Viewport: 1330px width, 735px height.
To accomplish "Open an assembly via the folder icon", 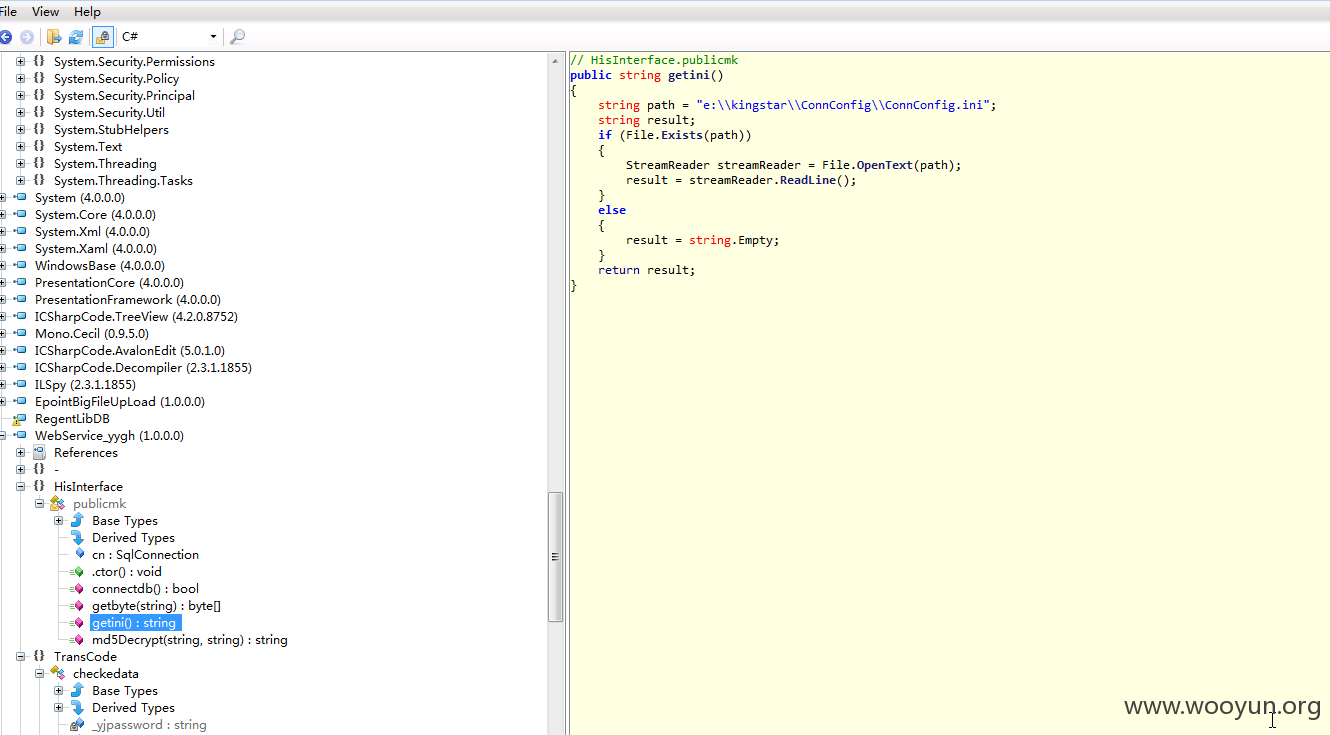I will (x=54, y=37).
